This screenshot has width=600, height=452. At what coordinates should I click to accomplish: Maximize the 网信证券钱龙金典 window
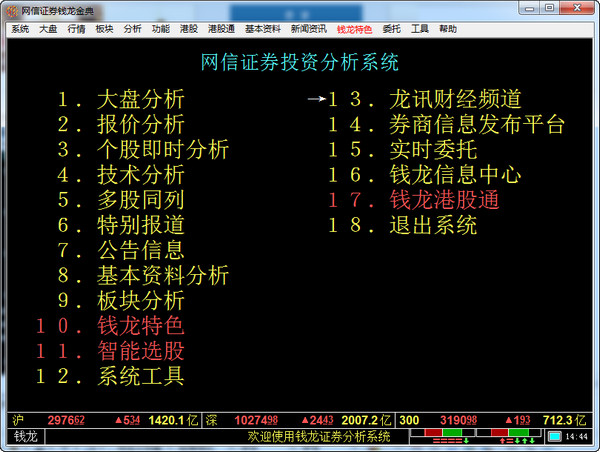click(x=549, y=8)
